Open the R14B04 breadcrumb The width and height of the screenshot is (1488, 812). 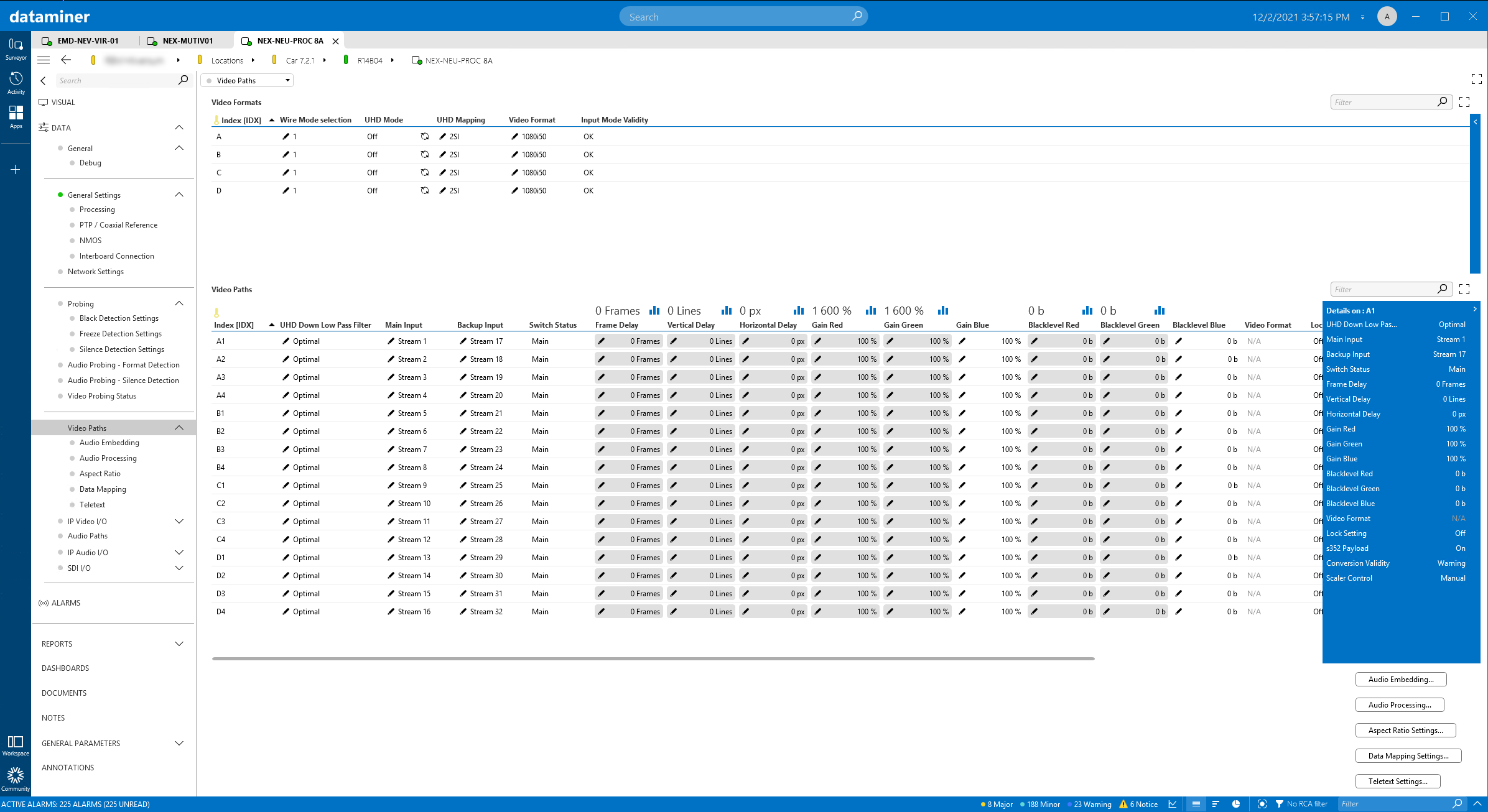[x=370, y=60]
